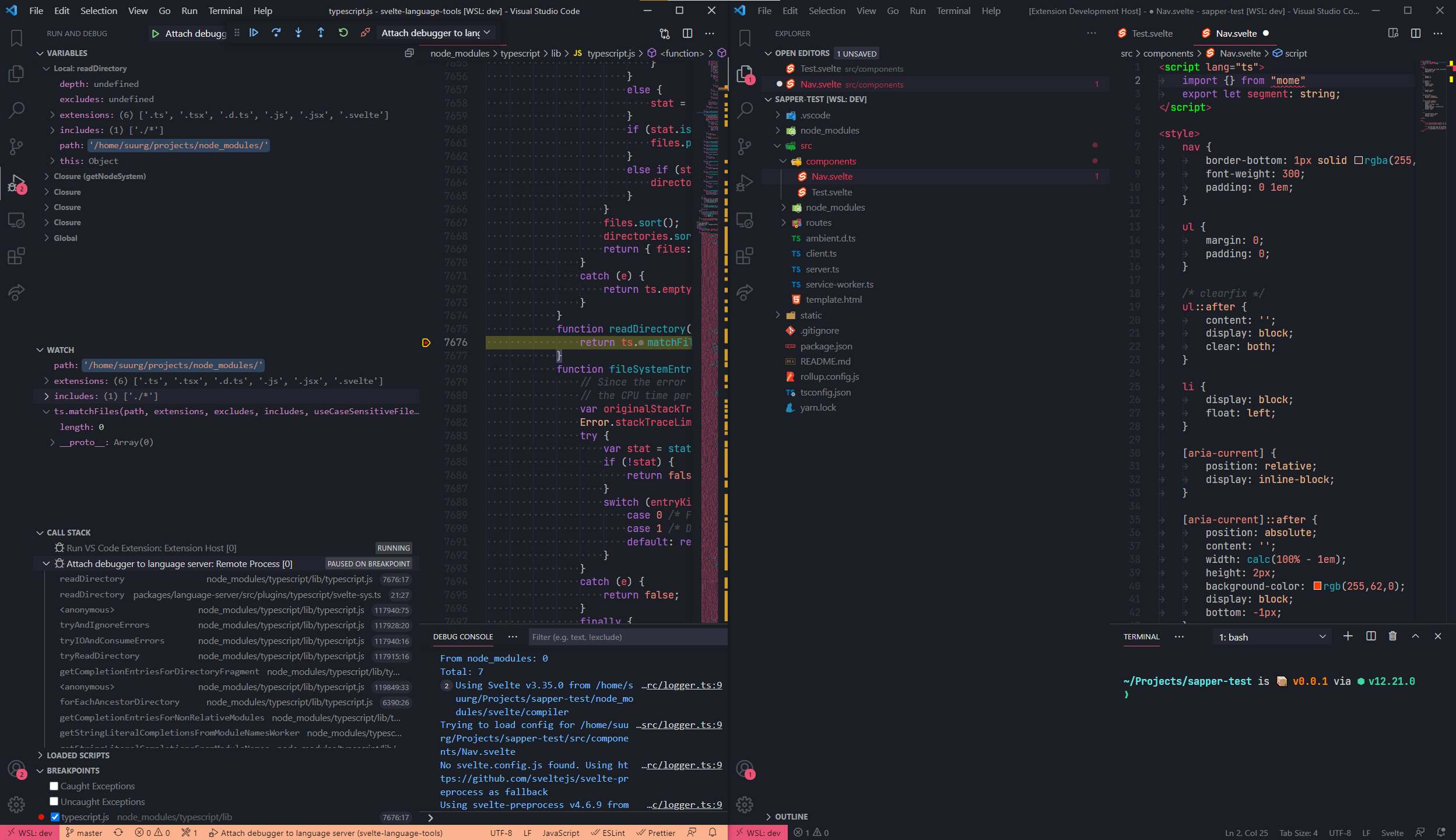Click the orange background-color swatch in Nav.svelte
1456x840 pixels.
(1318, 586)
